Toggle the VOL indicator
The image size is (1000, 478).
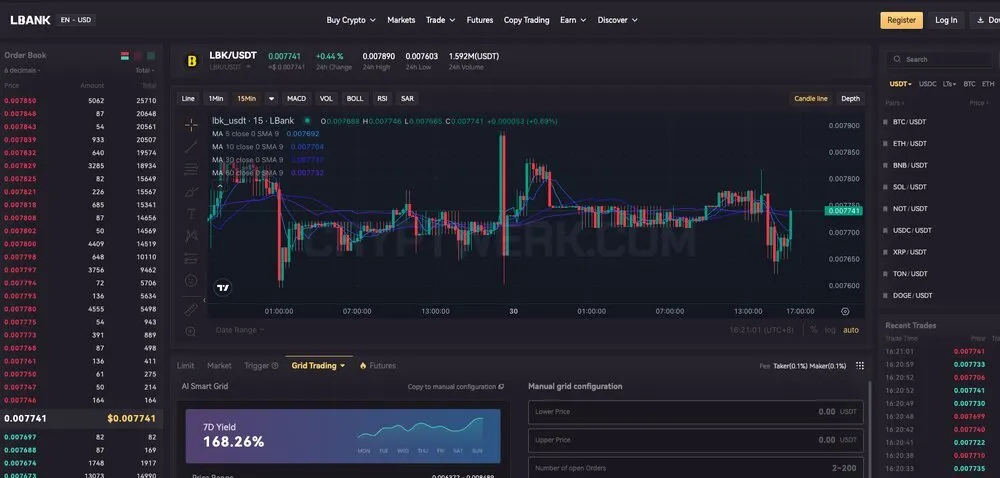[326, 99]
